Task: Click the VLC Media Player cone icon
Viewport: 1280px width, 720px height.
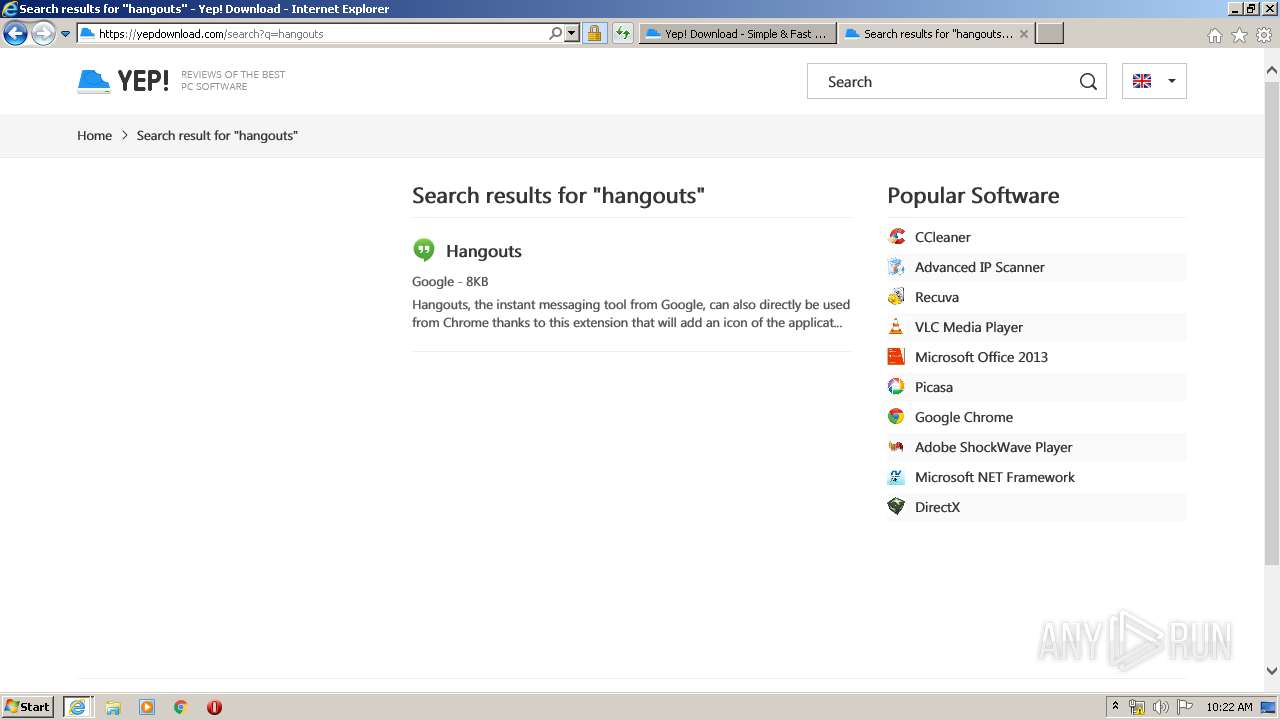Action: pos(896,327)
